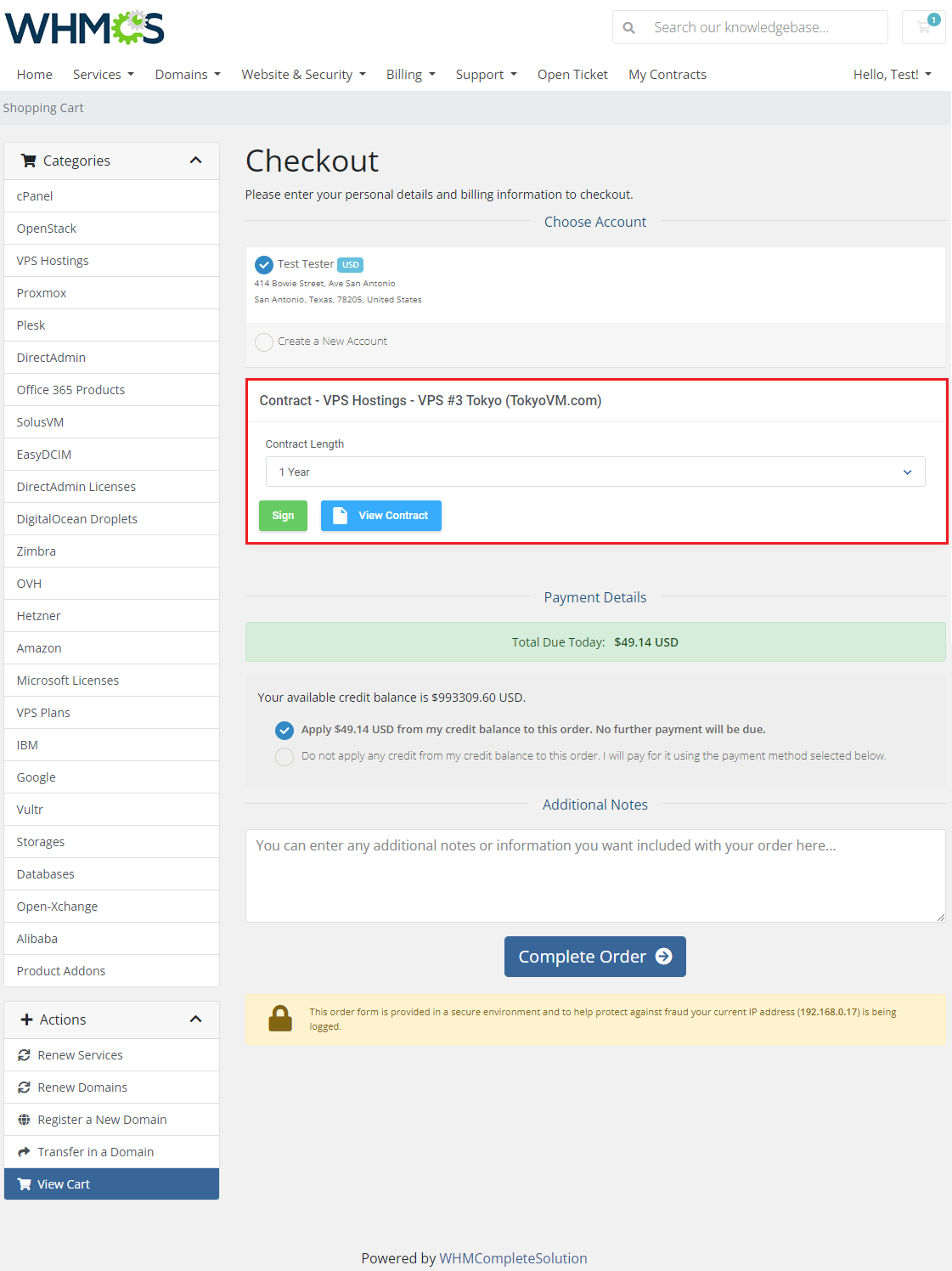Image resolution: width=952 pixels, height=1271 pixels.
Task: Select the Storages category
Action: [111, 842]
